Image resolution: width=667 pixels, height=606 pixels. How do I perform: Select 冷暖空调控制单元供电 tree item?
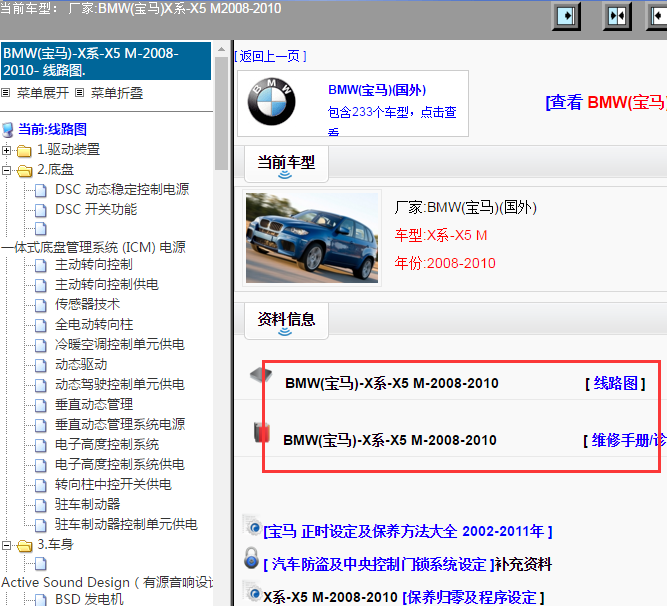tap(120, 345)
